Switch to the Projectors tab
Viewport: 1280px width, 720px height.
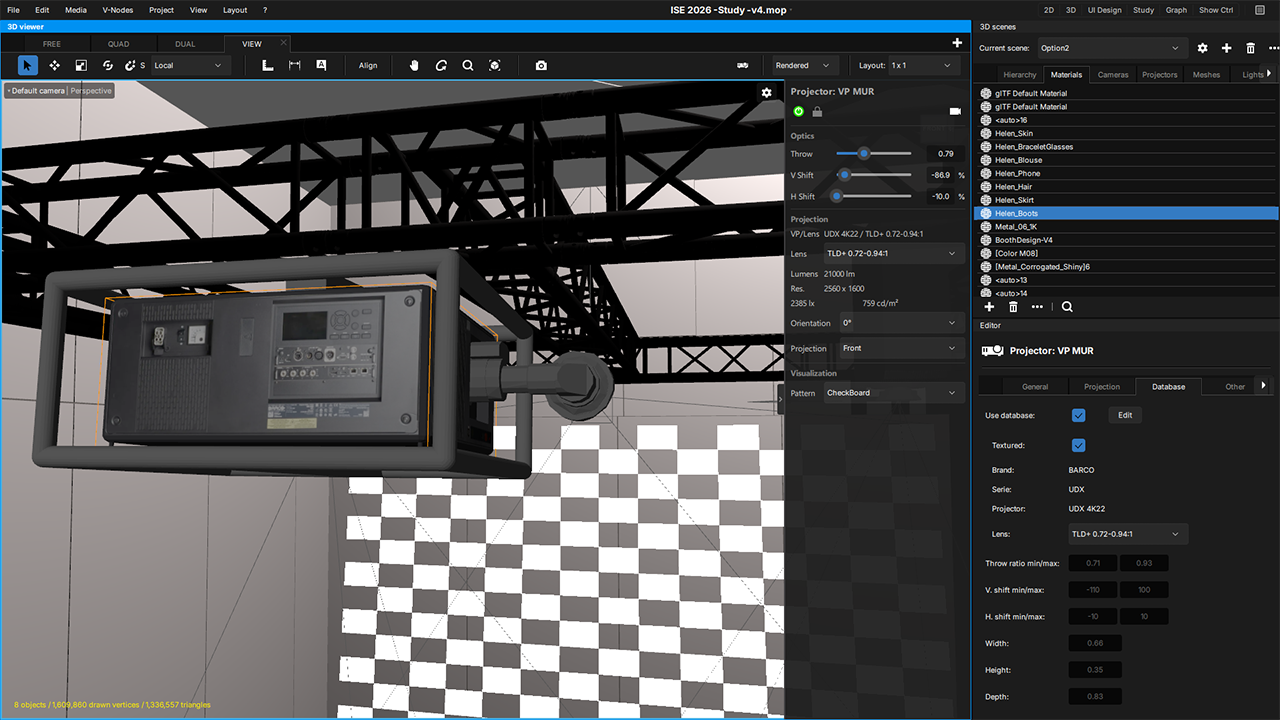pos(1160,74)
